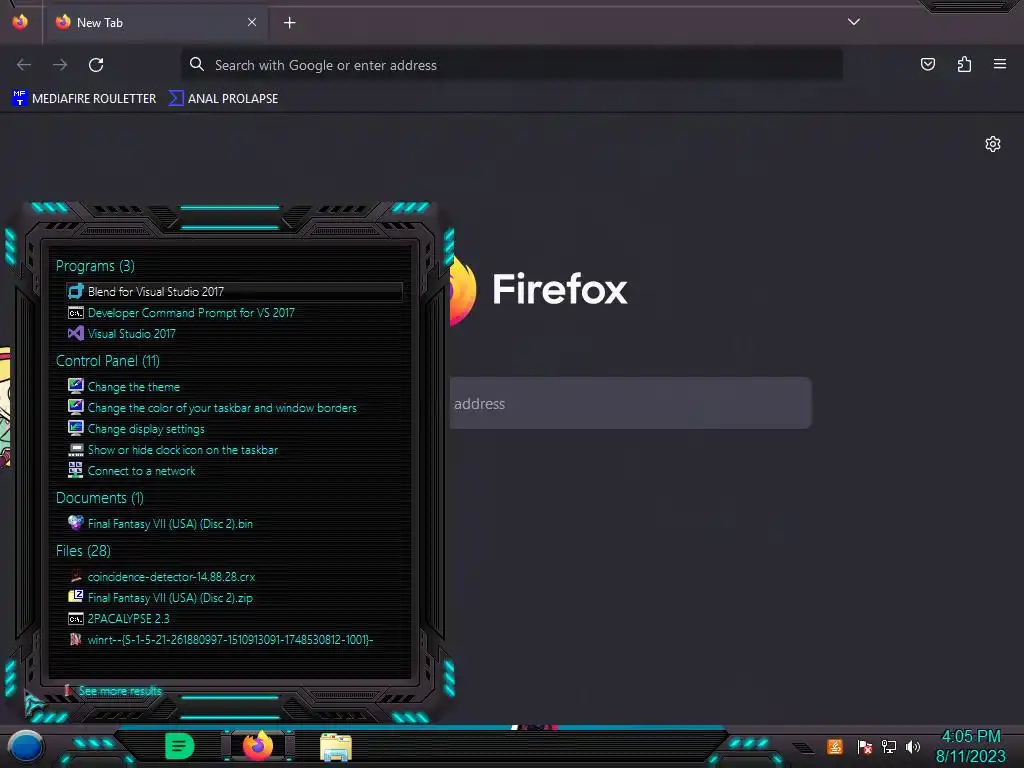Open the volume speaker tray icon
This screenshot has height=768, width=1024.
point(913,746)
